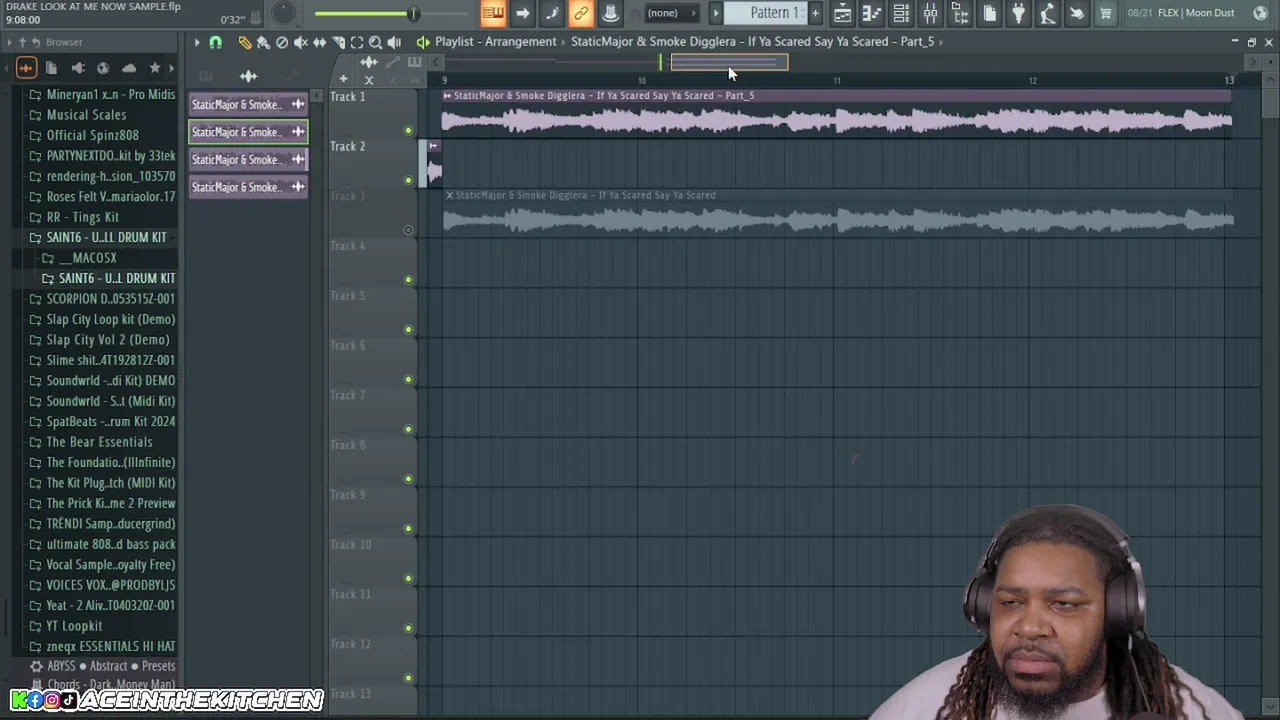Screen dimensions: 1280x720
Task: Open the Piano roll view icon
Action: [872, 13]
